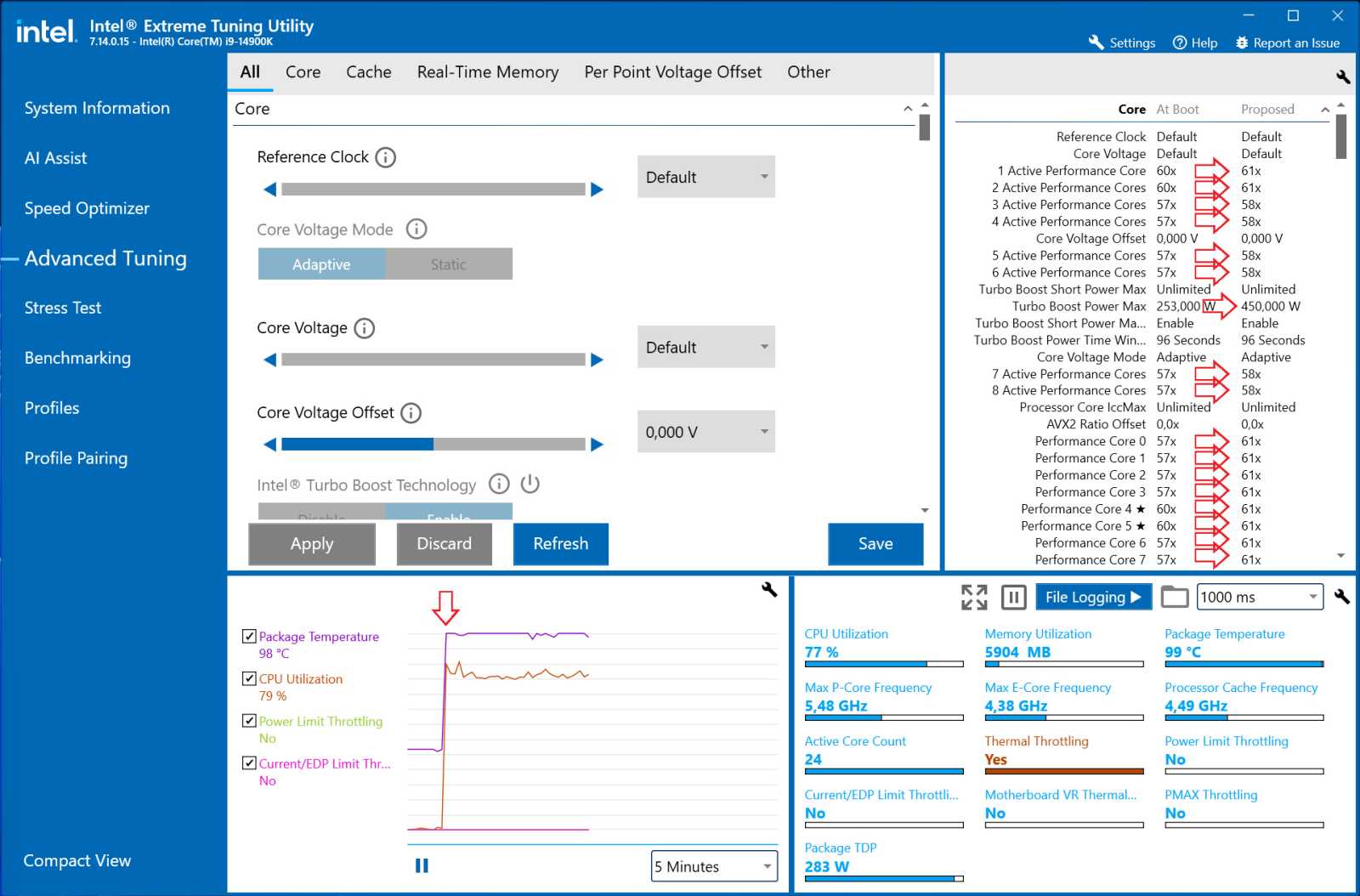
Task: Open System Information page
Action: [97, 108]
